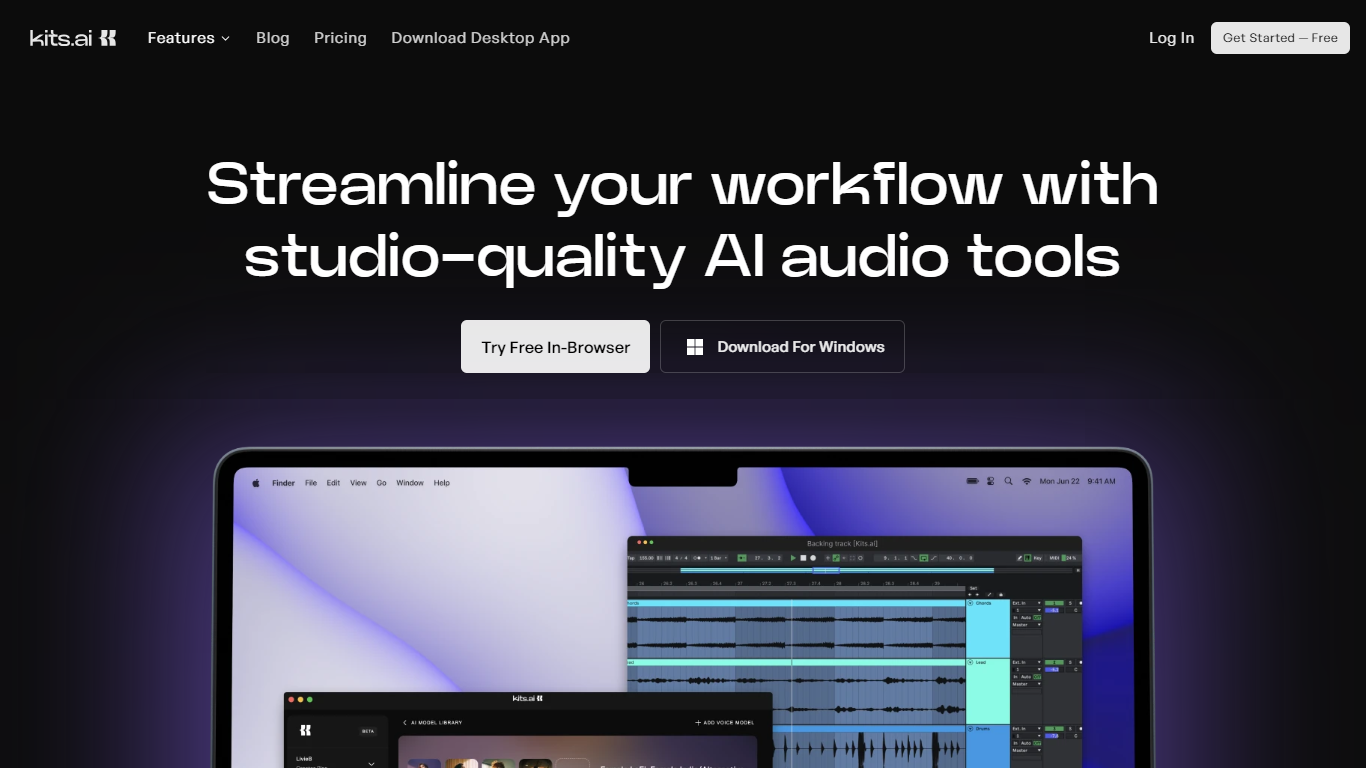1366x768 pixels.
Task: Click the Log In link
Action: point(1171,38)
